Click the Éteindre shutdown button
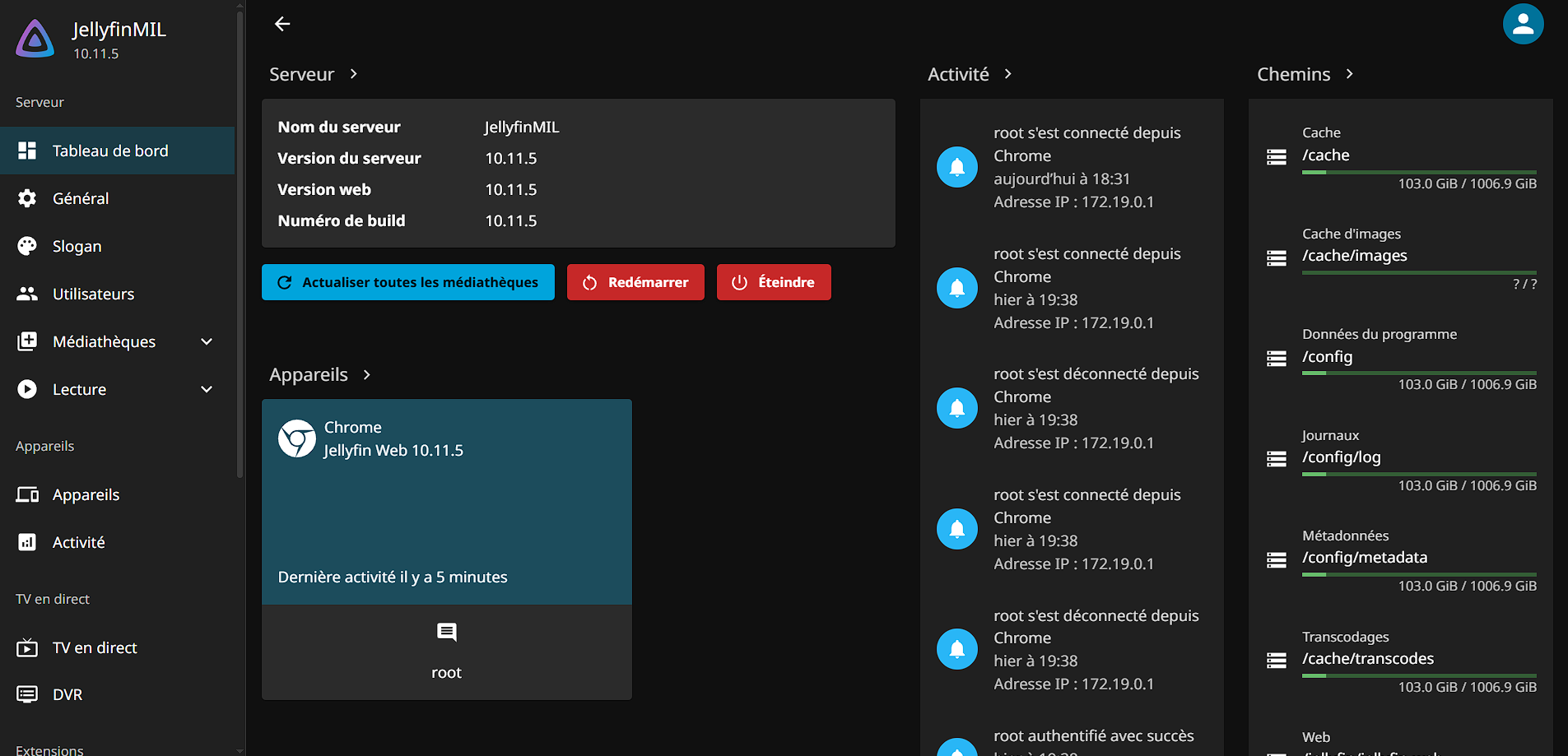 coord(774,282)
